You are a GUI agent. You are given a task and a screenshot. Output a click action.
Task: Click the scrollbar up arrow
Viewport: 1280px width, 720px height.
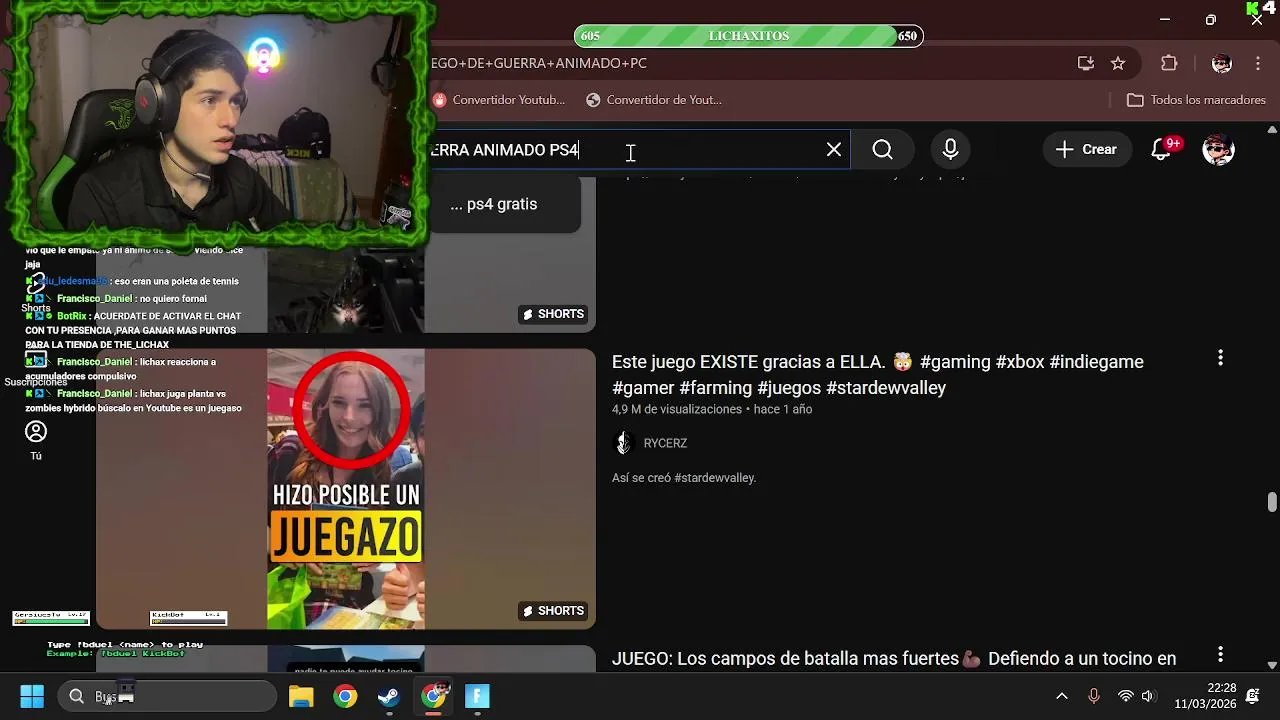click(x=1272, y=130)
